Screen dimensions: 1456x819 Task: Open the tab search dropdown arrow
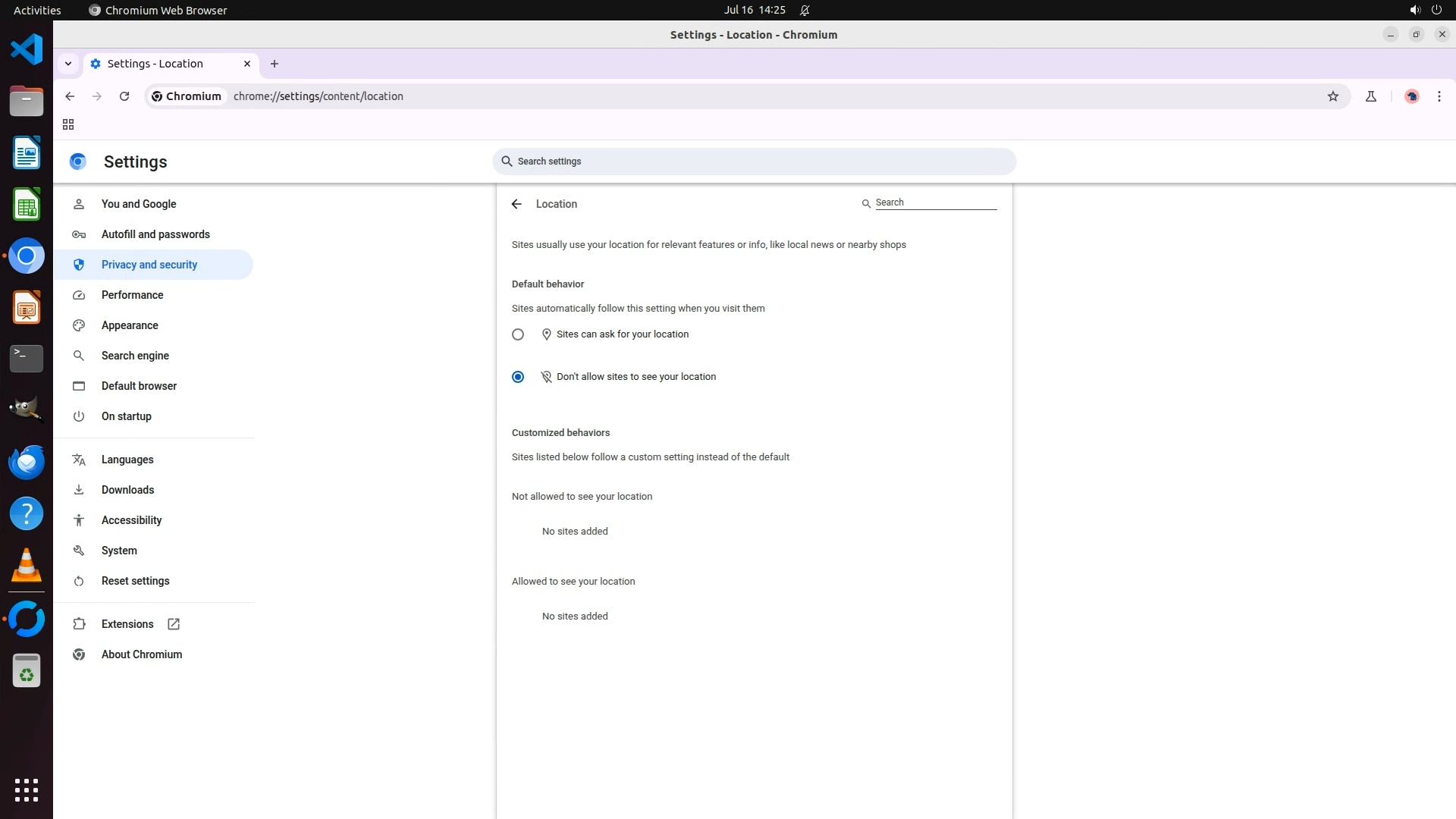click(68, 64)
